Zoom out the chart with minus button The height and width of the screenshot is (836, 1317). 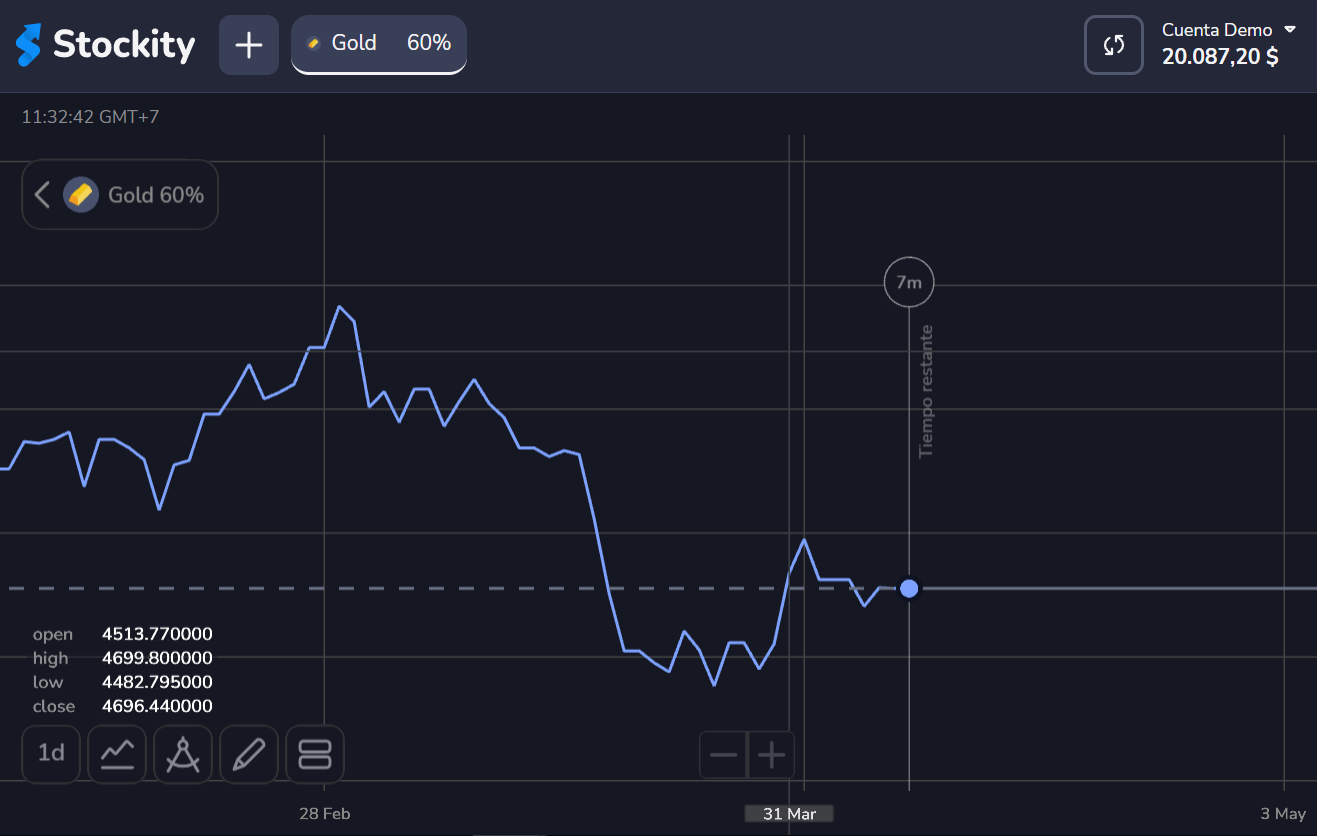point(723,755)
